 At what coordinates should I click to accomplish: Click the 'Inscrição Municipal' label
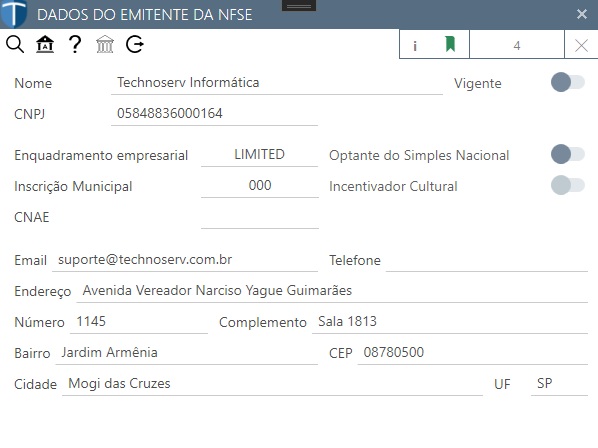coord(73,186)
